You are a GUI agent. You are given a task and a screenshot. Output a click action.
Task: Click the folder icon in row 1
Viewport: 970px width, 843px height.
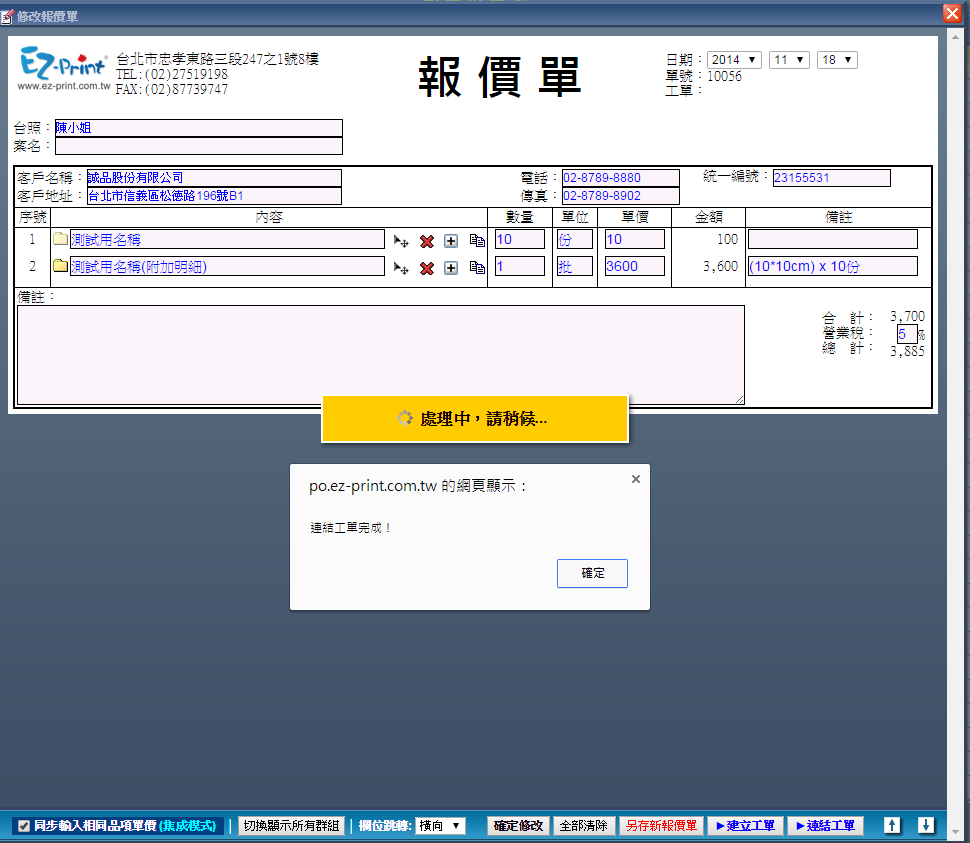(x=60, y=240)
